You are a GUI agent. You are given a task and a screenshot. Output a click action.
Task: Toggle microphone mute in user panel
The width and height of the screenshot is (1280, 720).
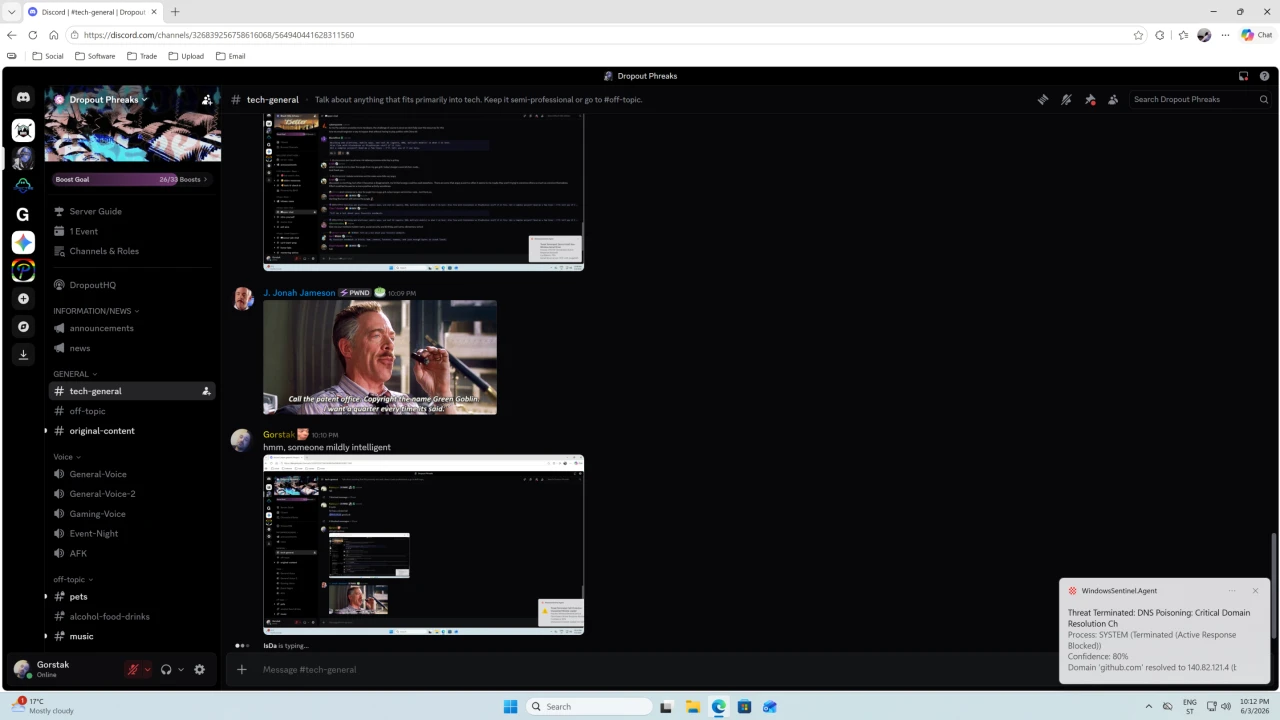pyautogui.click(x=132, y=669)
